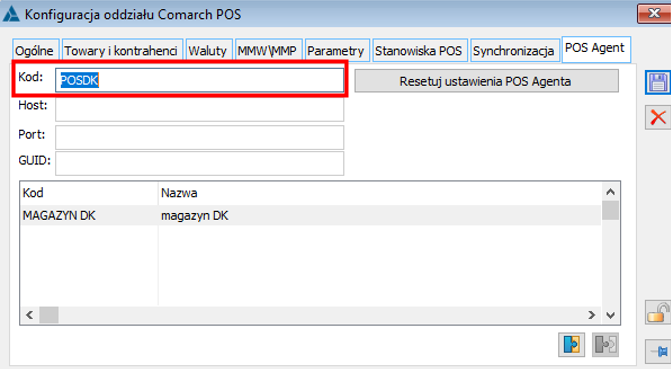Screen dimensions: 671x369
Task: Click into the GUID input field
Action: tap(199, 163)
